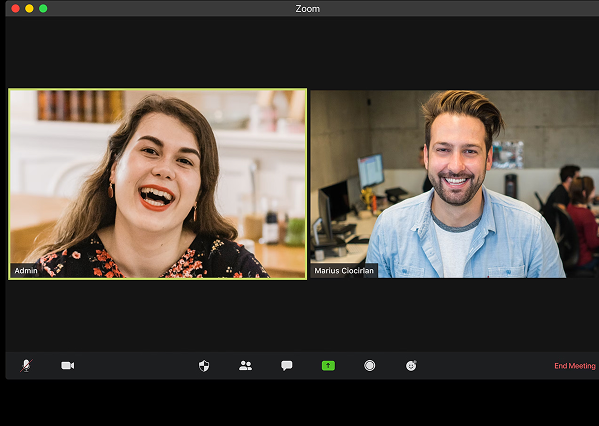
Task: Click empty toolbar space between camera and shield icons
Action: tap(136, 366)
